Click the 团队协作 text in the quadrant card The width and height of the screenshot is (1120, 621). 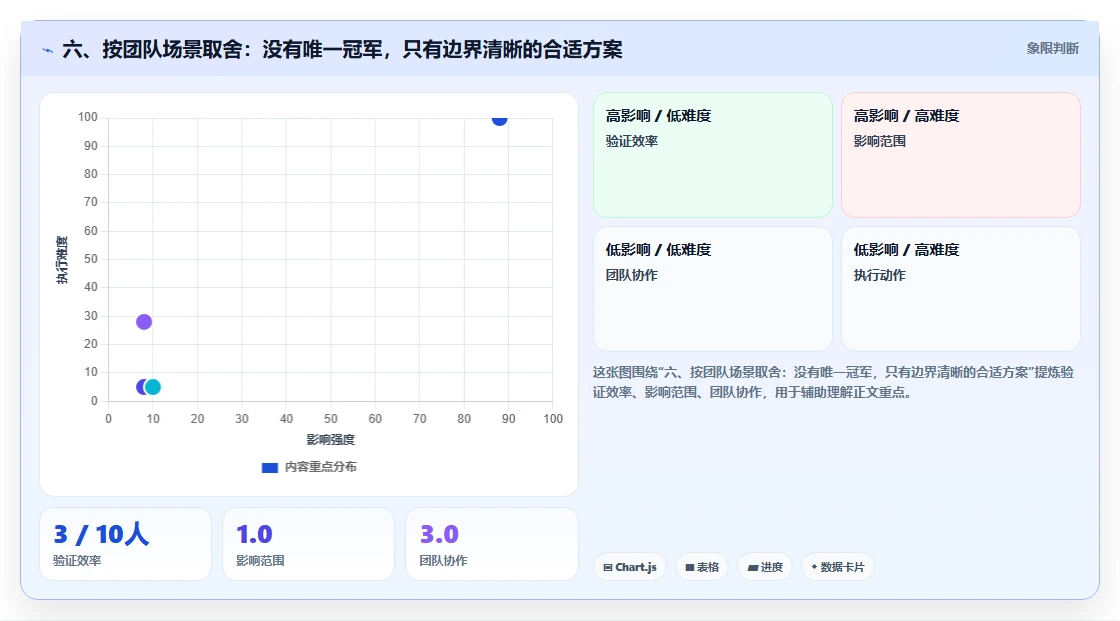click(x=632, y=275)
